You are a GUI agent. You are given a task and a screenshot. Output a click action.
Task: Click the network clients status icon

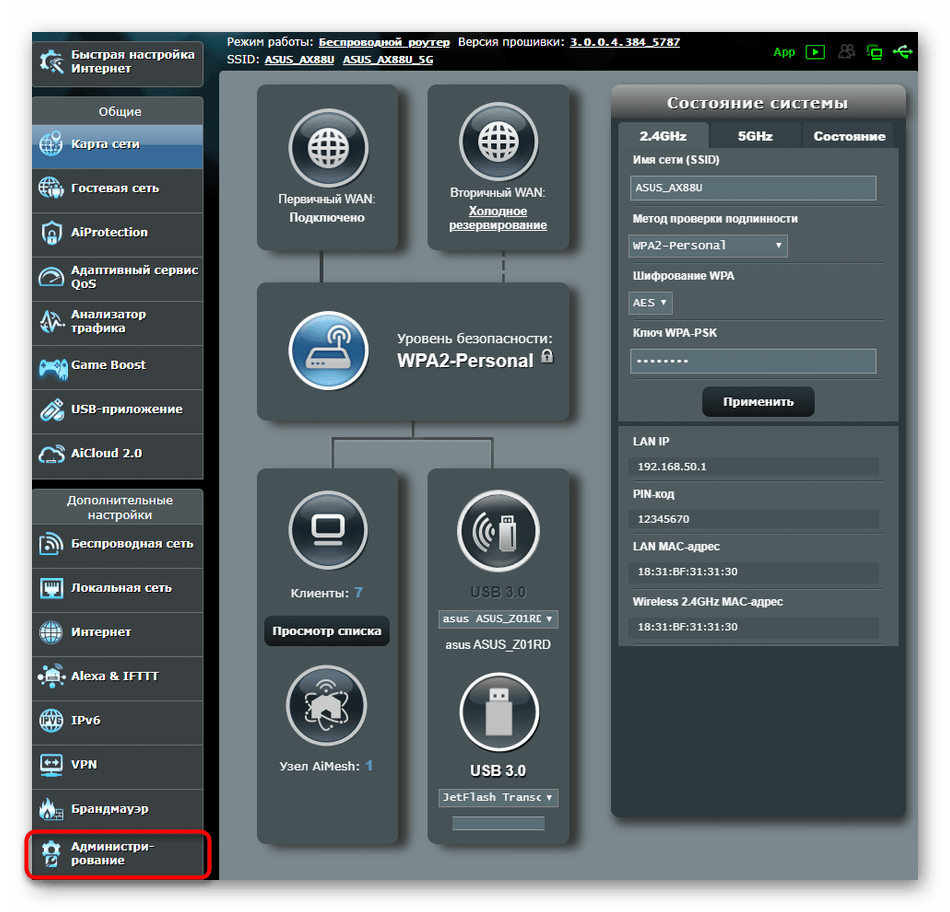tap(874, 52)
